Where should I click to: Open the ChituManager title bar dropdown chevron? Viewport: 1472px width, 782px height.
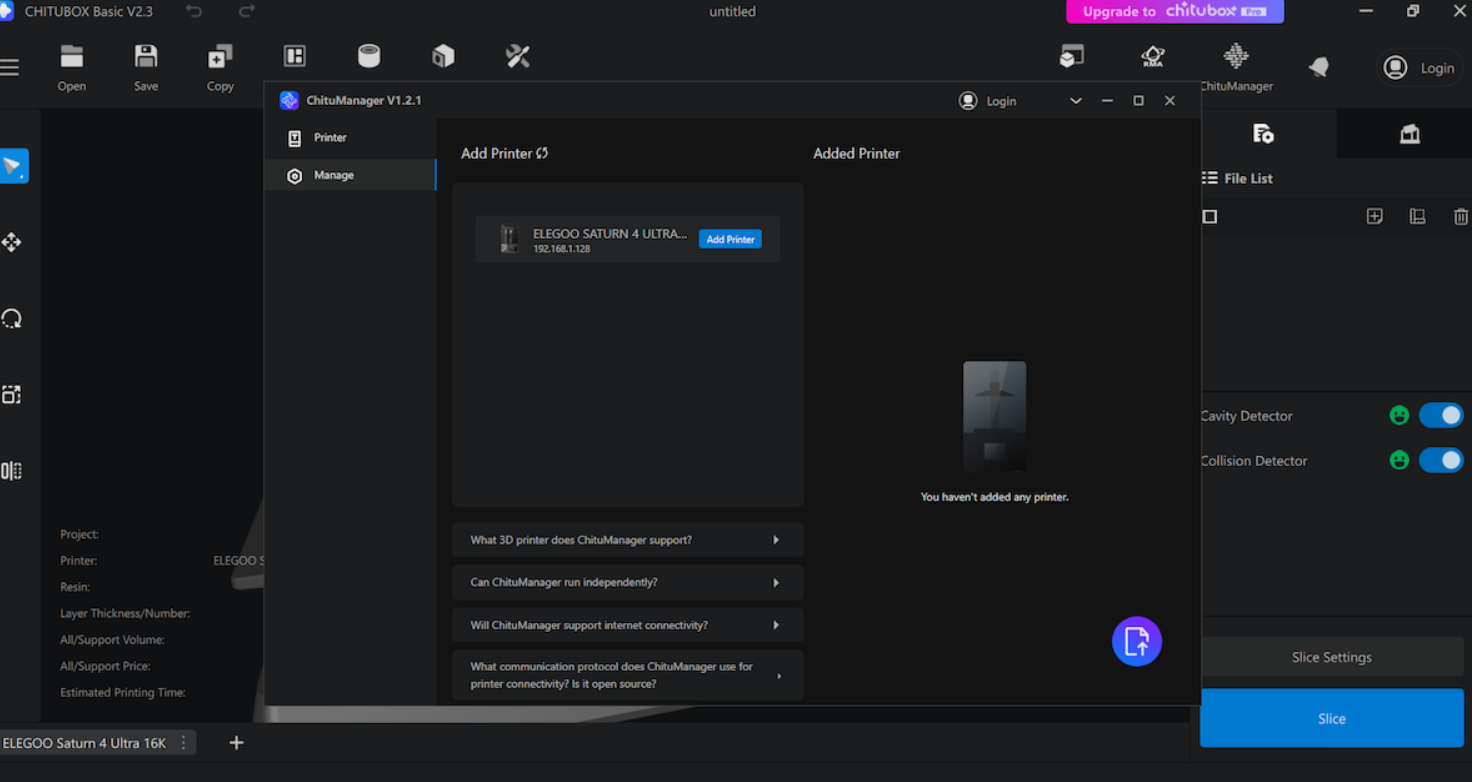[x=1076, y=101]
